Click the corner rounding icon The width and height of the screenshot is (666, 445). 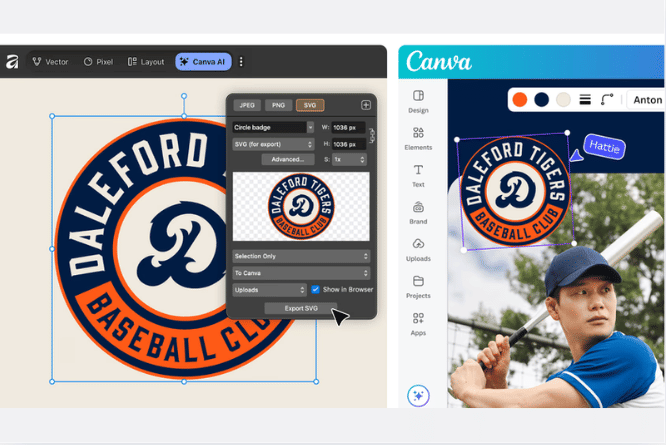607,100
